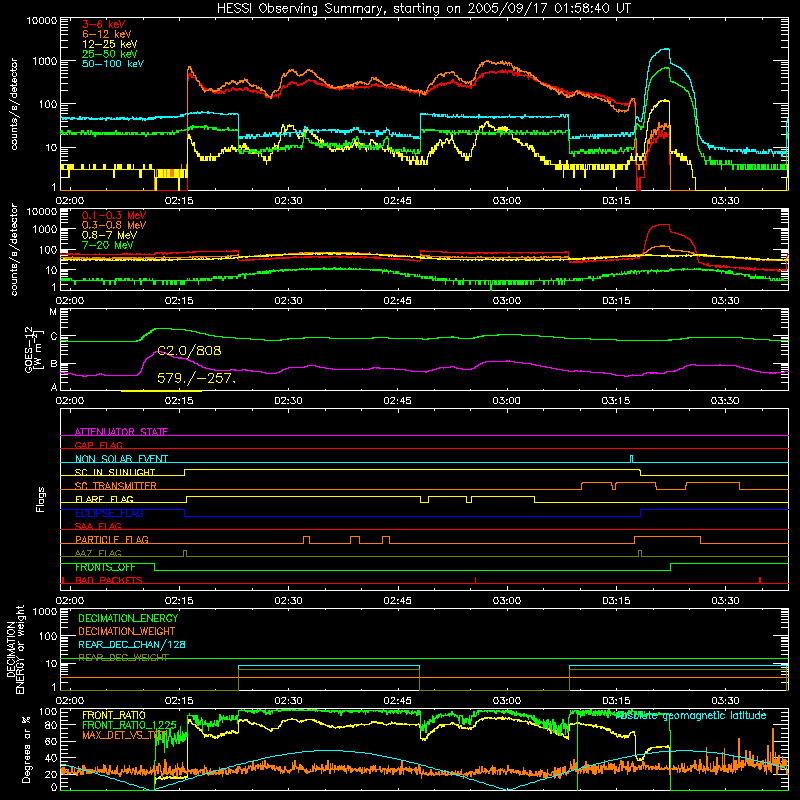Click the REAR_DEC_CHAN/128 legend label
Image resolution: width=800 pixels, height=800 pixels.
tap(132, 644)
